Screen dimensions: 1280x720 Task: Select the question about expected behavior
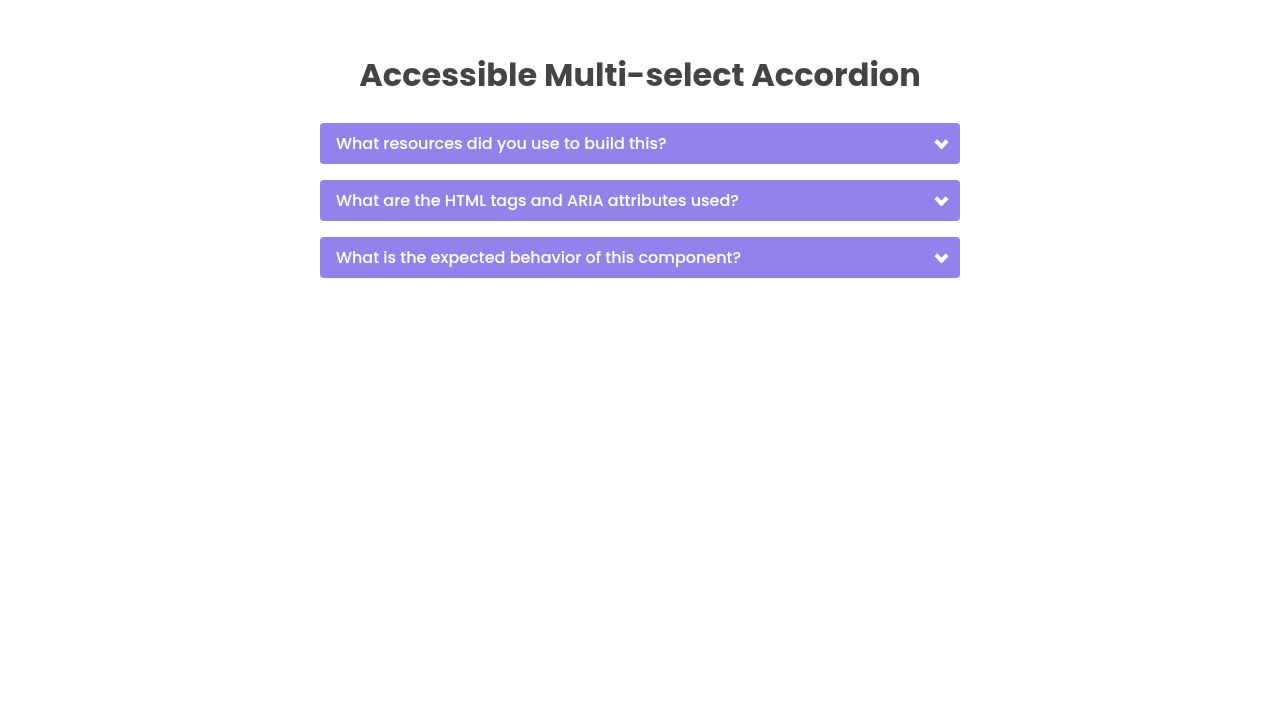(x=539, y=257)
